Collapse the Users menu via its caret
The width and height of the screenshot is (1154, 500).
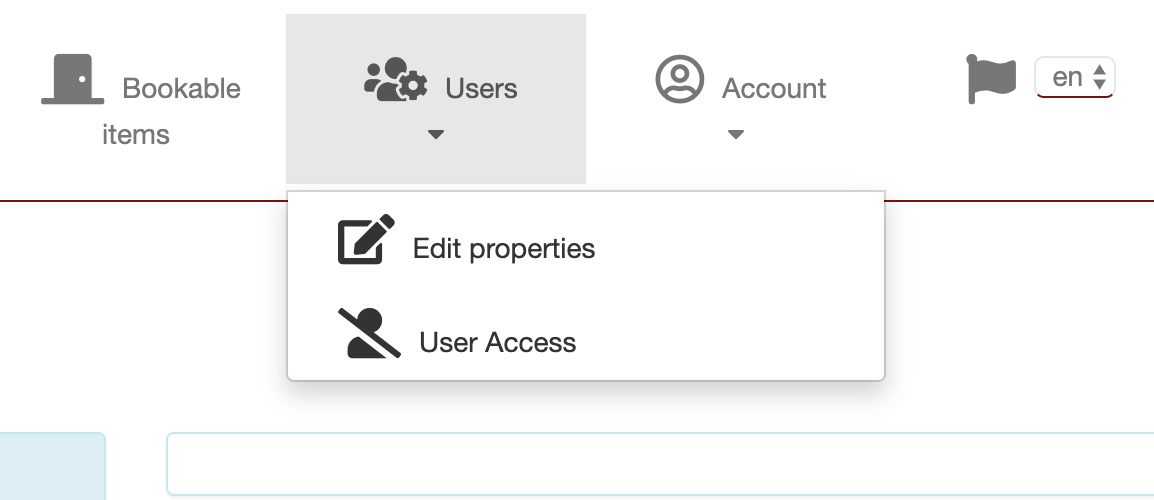435,135
